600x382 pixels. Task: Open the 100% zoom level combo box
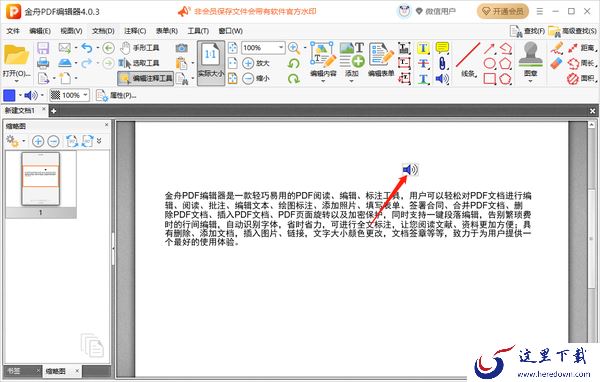point(263,48)
